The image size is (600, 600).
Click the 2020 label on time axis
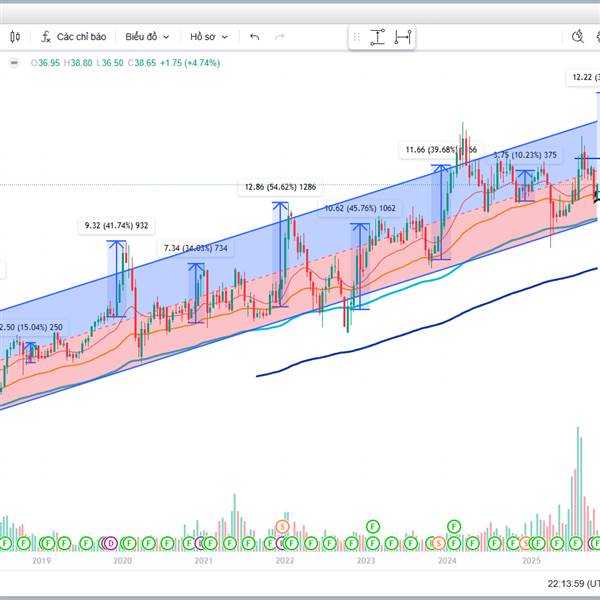(x=122, y=561)
